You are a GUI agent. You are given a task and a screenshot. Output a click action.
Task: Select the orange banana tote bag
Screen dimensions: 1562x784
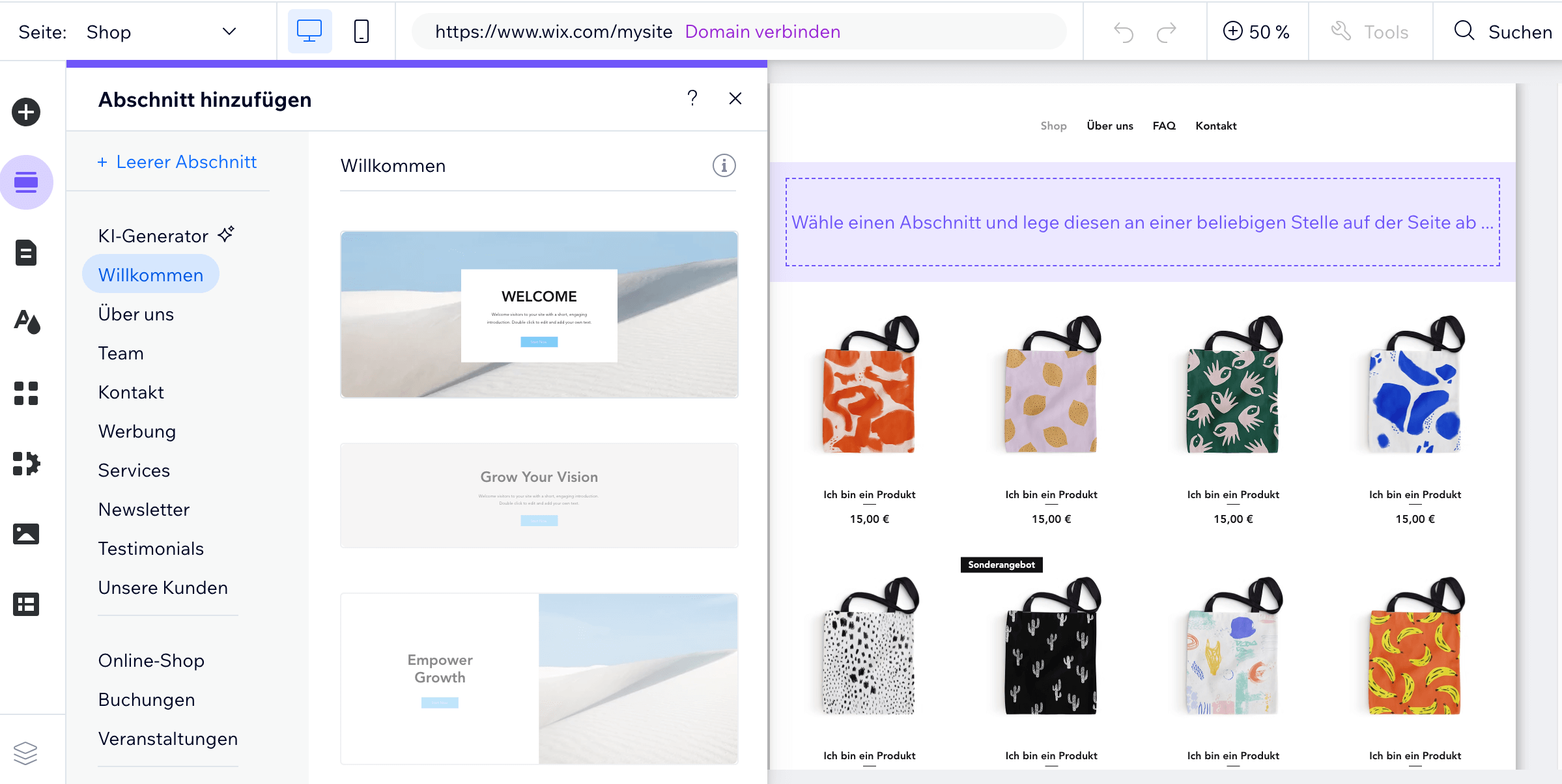[x=1415, y=646]
